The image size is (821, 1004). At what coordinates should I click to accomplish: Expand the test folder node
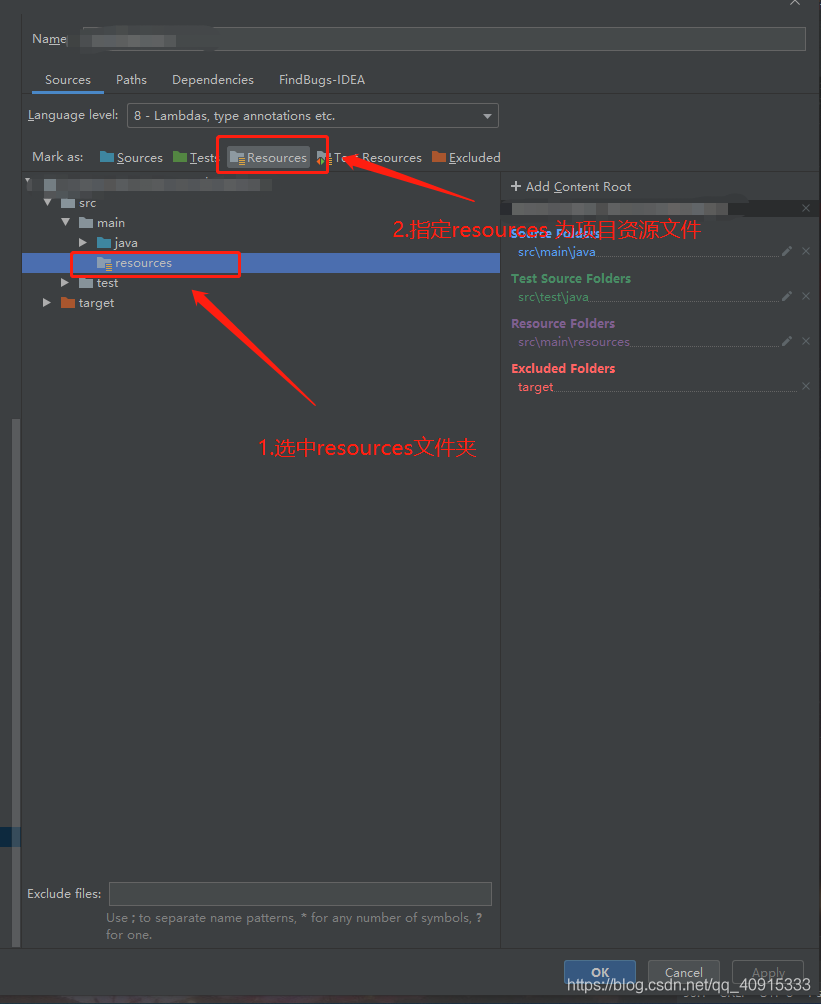pos(64,283)
